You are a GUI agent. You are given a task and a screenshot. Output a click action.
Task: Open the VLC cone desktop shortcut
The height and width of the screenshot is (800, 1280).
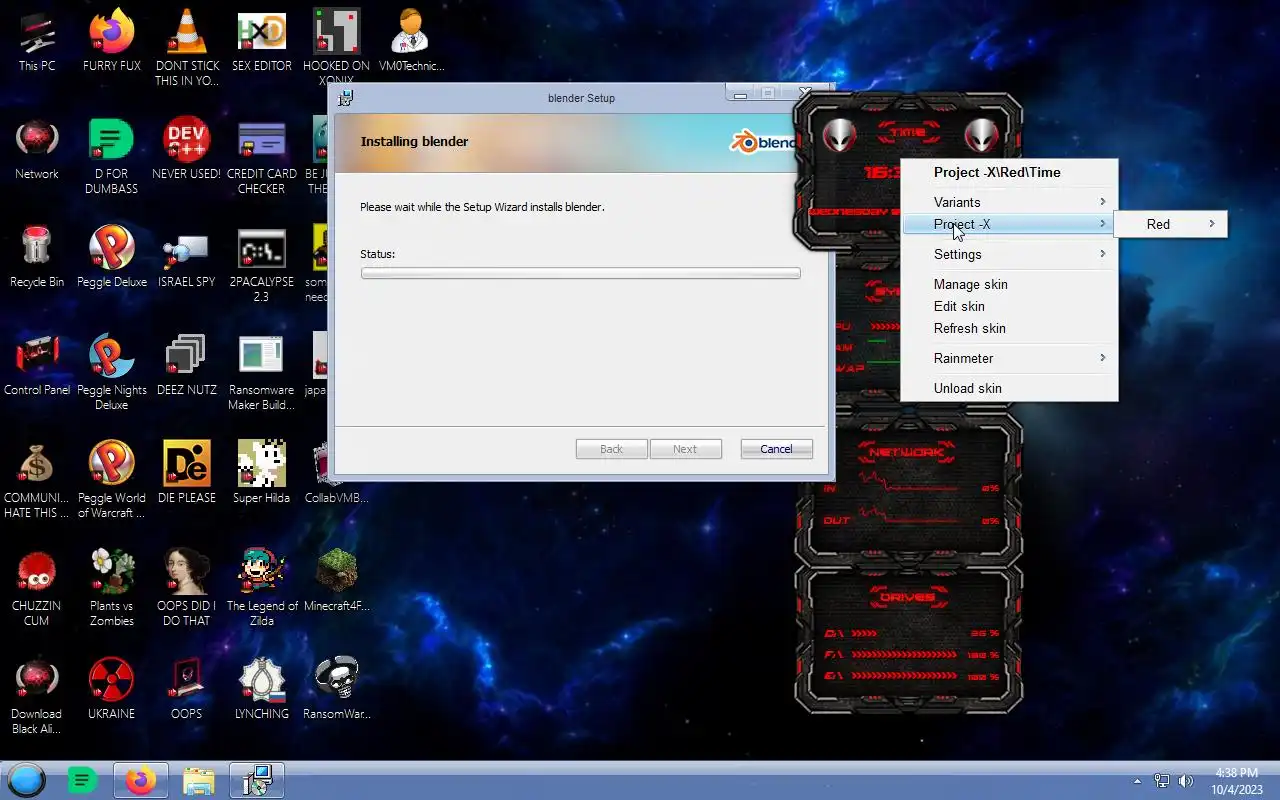coord(187,47)
